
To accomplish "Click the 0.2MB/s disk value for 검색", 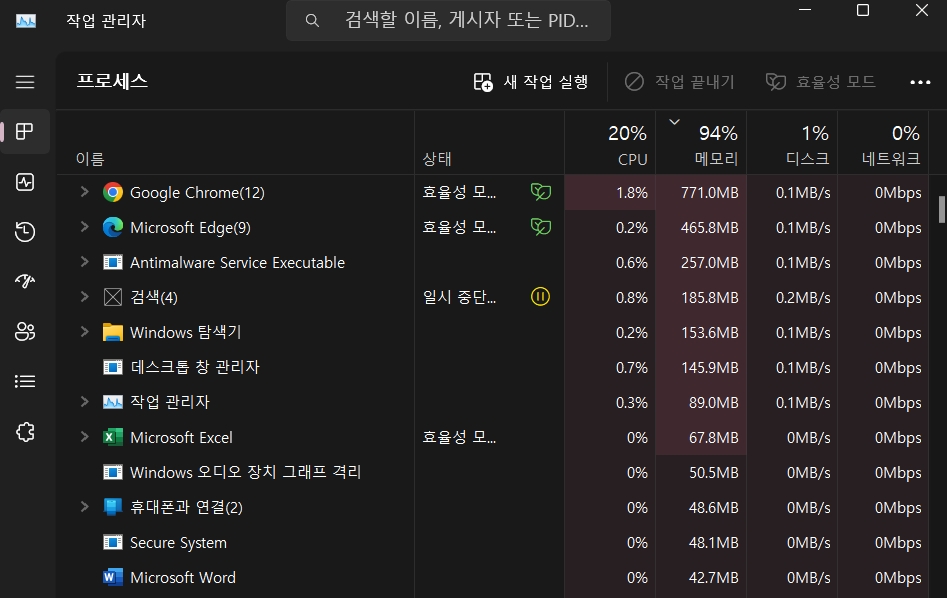I will (x=803, y=298).
